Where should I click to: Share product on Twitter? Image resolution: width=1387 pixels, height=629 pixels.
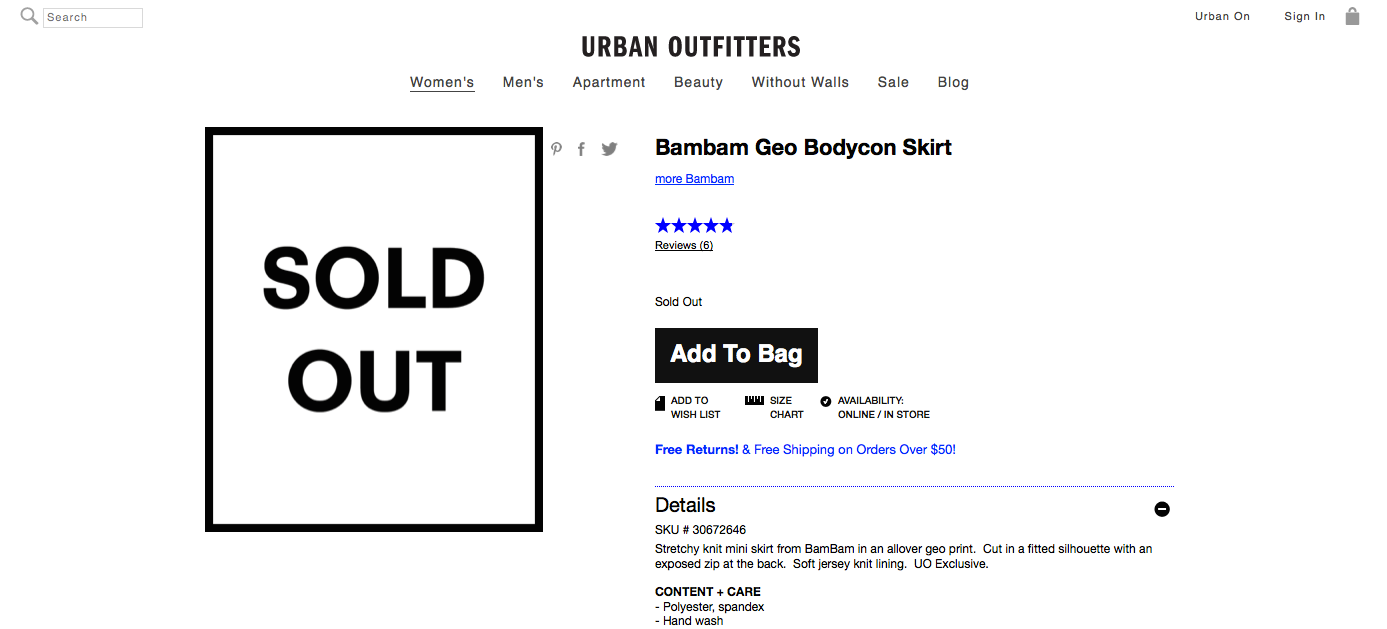pyautogui.click(x=609, y=149)
